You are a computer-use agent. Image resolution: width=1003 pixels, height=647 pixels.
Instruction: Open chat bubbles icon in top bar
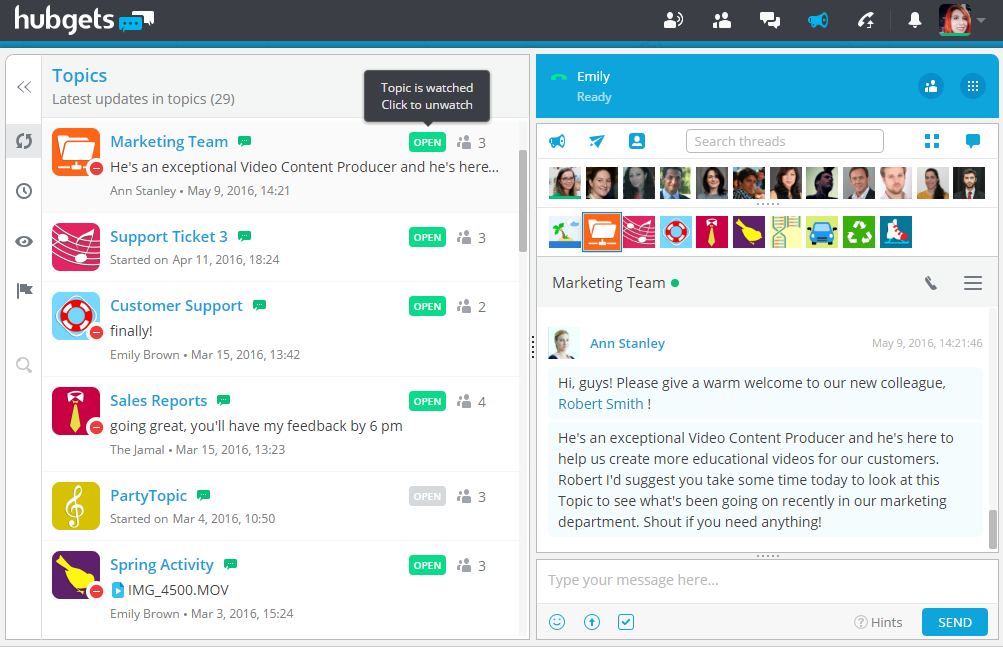[x=770, y=20]
